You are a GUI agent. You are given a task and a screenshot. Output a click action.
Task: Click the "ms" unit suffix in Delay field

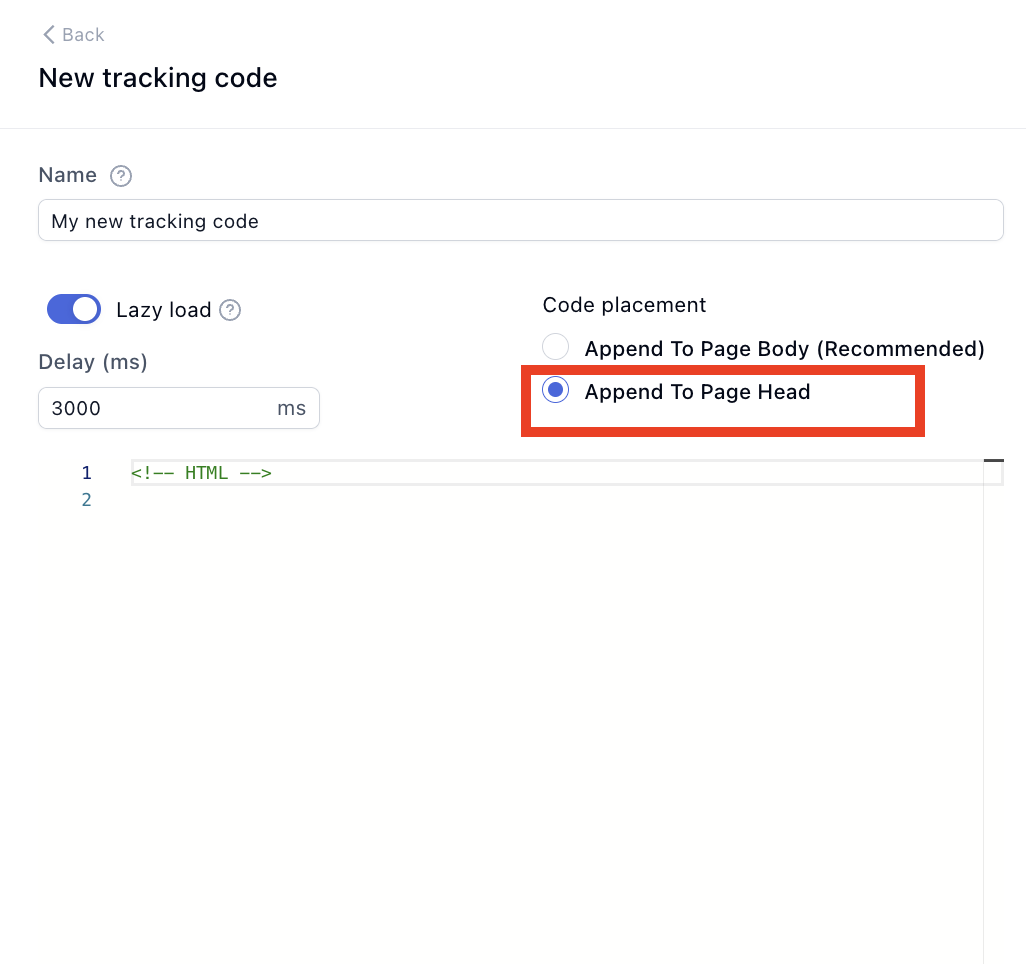[291, 408]
